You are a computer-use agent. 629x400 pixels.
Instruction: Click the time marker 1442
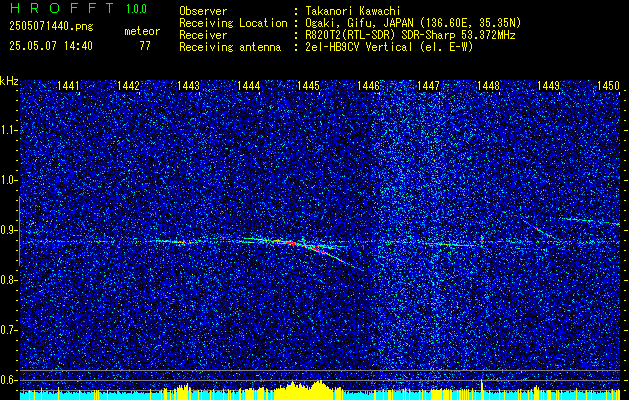coord(128,86)
